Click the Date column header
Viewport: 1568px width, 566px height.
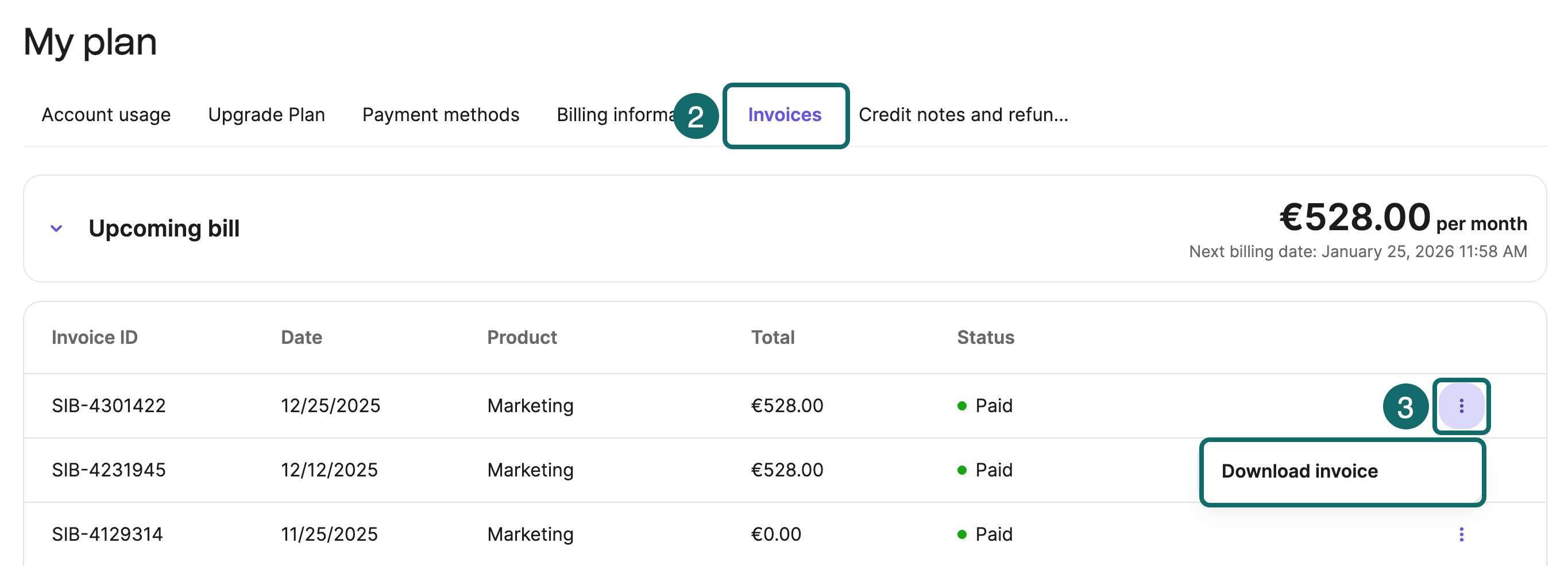point(302,337)
